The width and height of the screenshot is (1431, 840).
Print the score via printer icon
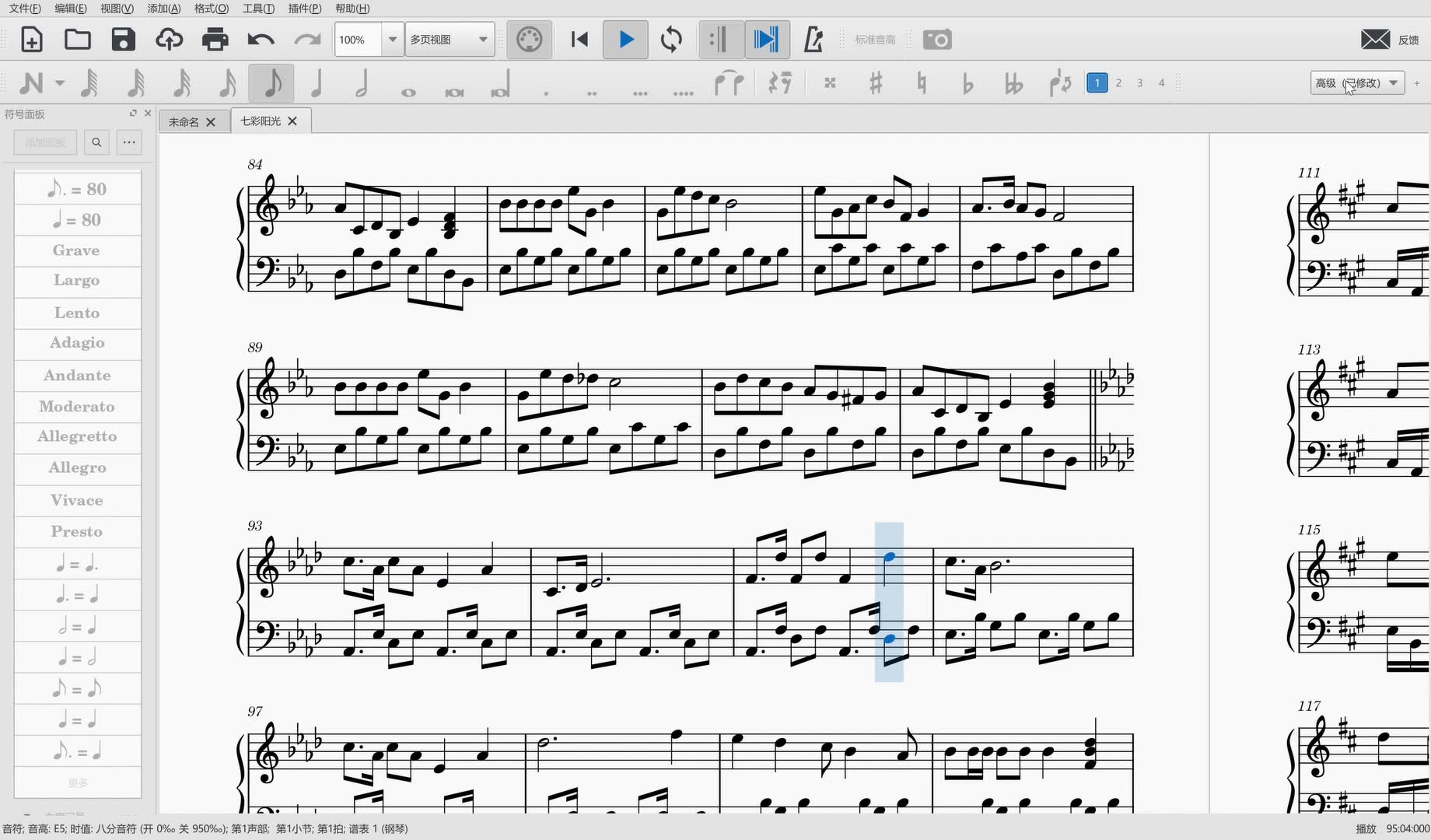click(x=215, y=40)
